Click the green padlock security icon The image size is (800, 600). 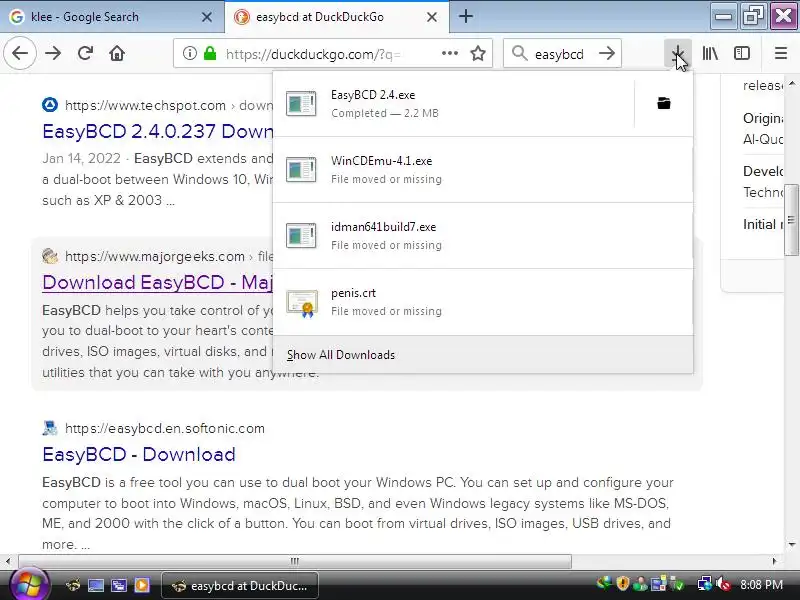[x=210, y=53]
